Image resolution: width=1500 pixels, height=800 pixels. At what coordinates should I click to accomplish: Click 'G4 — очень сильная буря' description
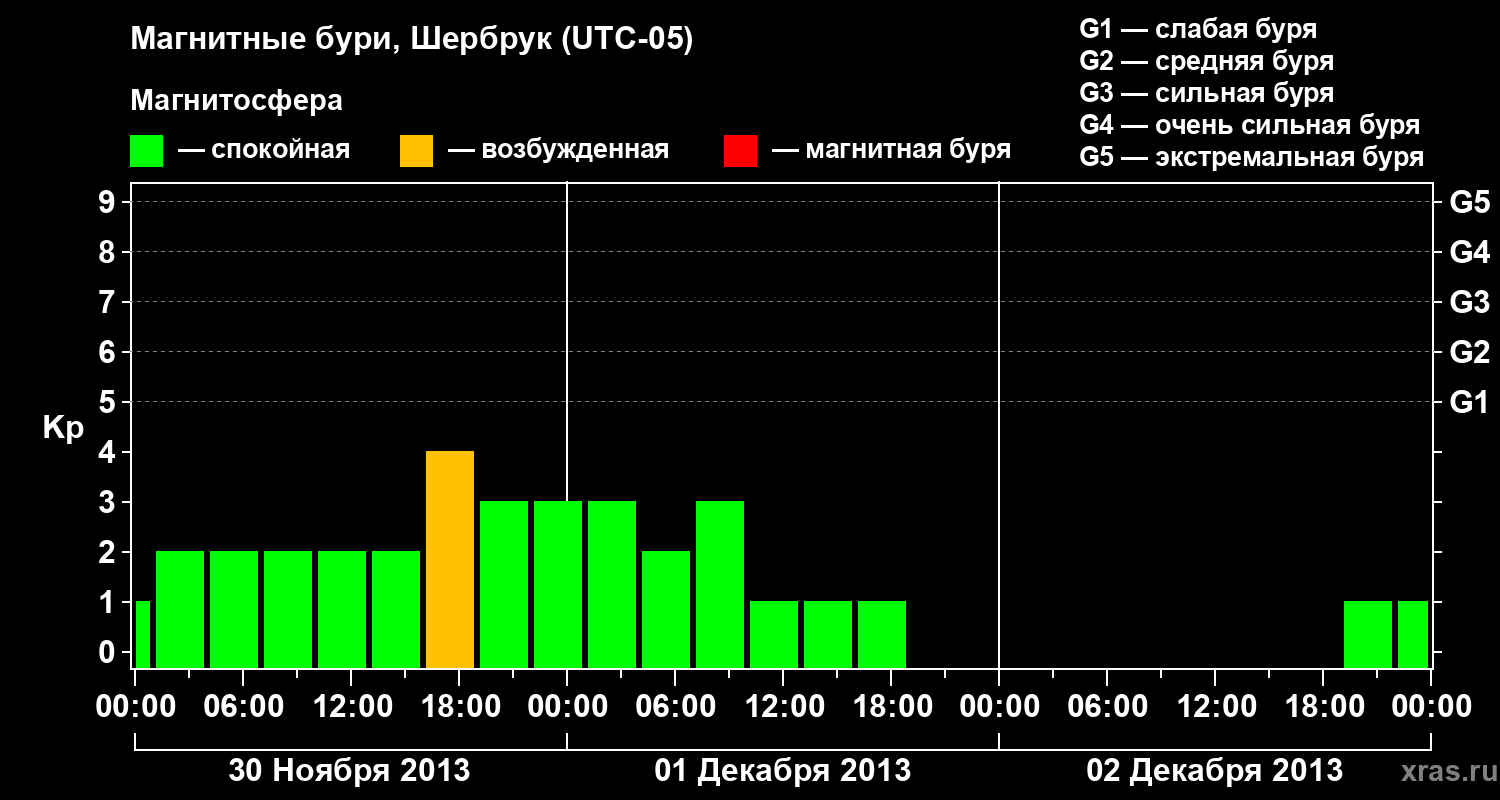coord(1250,125)
